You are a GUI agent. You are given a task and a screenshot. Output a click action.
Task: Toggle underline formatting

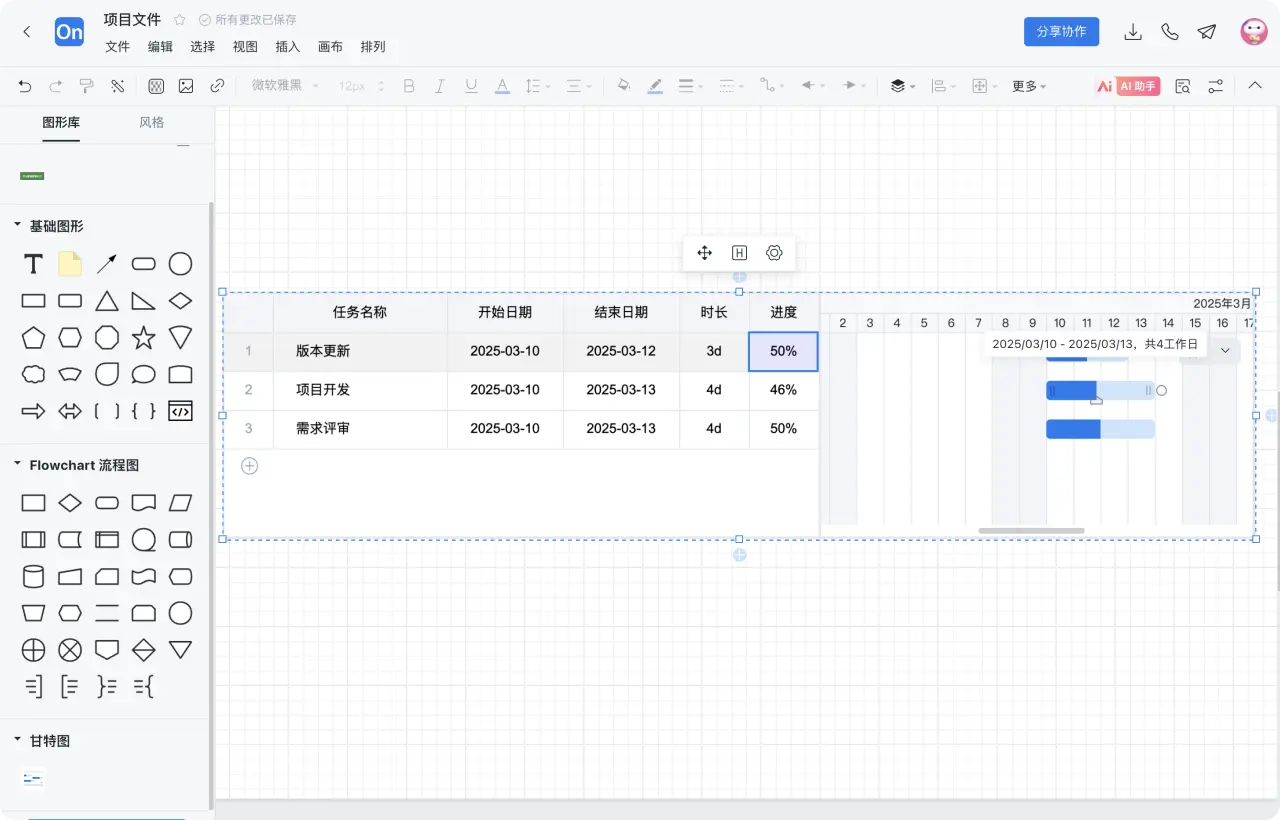click(471, 86)
